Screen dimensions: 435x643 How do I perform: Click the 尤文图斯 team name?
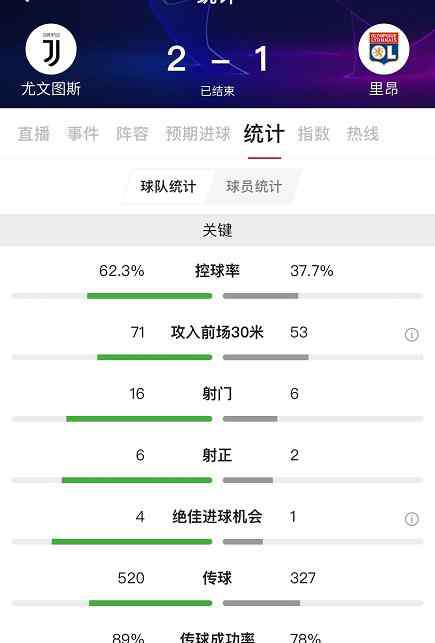coord(51,89)
